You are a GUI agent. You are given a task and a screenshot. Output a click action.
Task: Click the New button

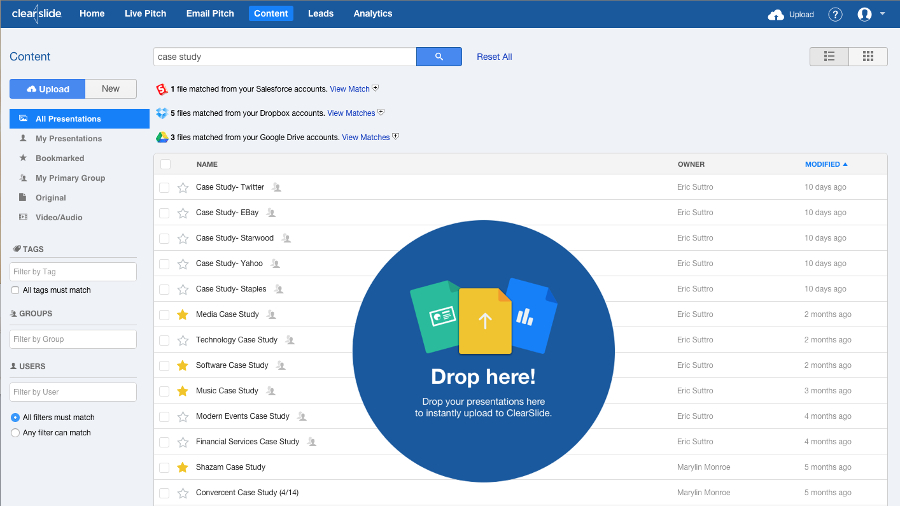point(111,89)
